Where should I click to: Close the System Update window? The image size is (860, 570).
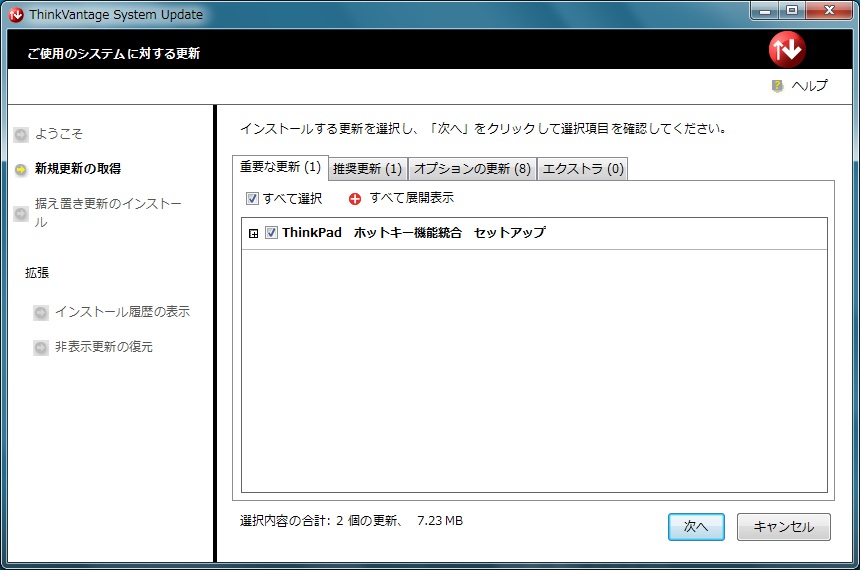click(830, 10)
